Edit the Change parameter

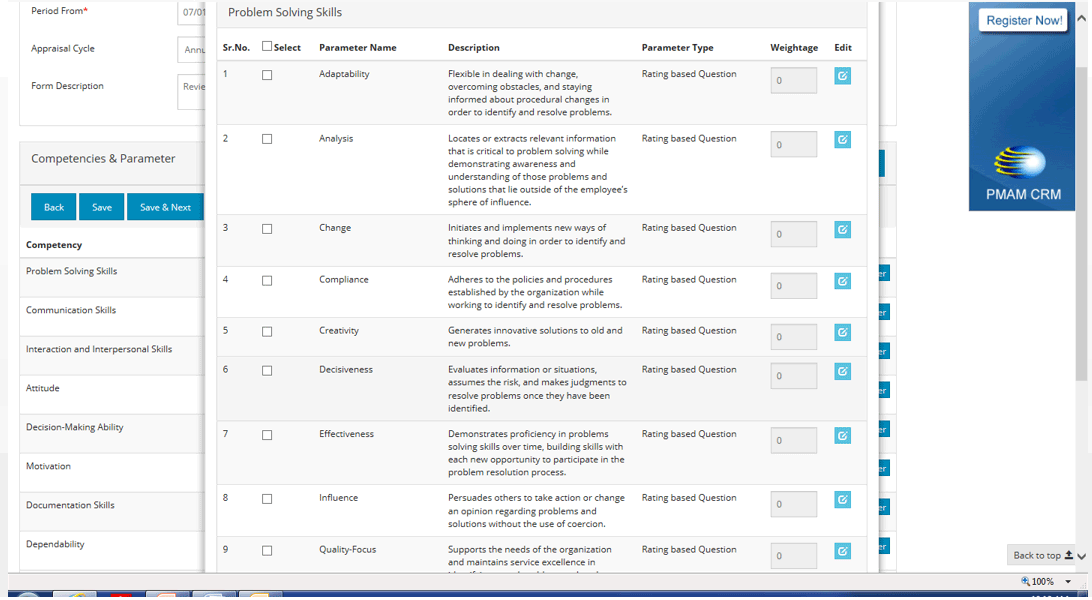pos(842,230)
